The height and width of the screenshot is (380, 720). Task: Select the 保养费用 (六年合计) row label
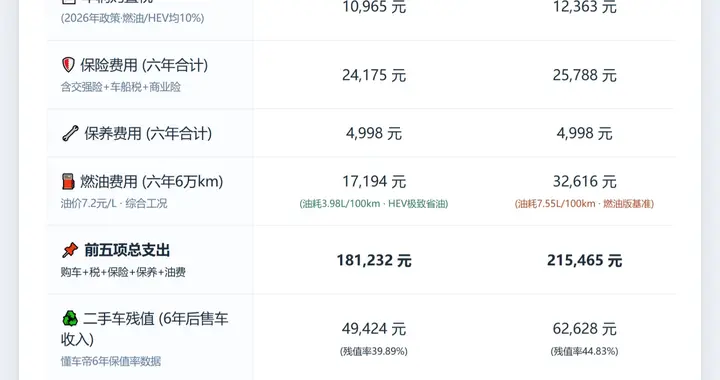coord(148,134)
